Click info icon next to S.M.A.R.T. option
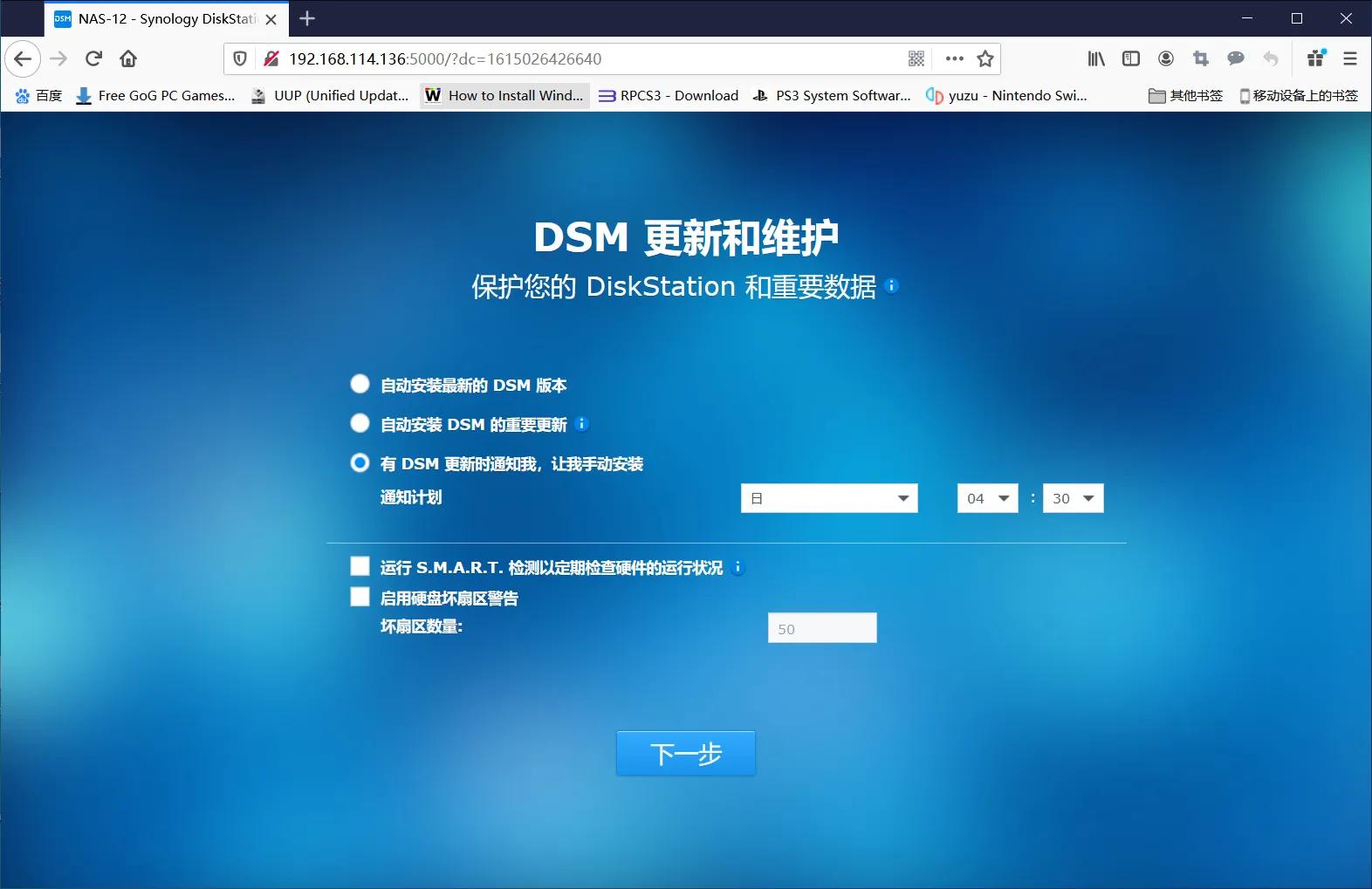1372x889 pixels. pyautogui.click(x=738, y=567)
